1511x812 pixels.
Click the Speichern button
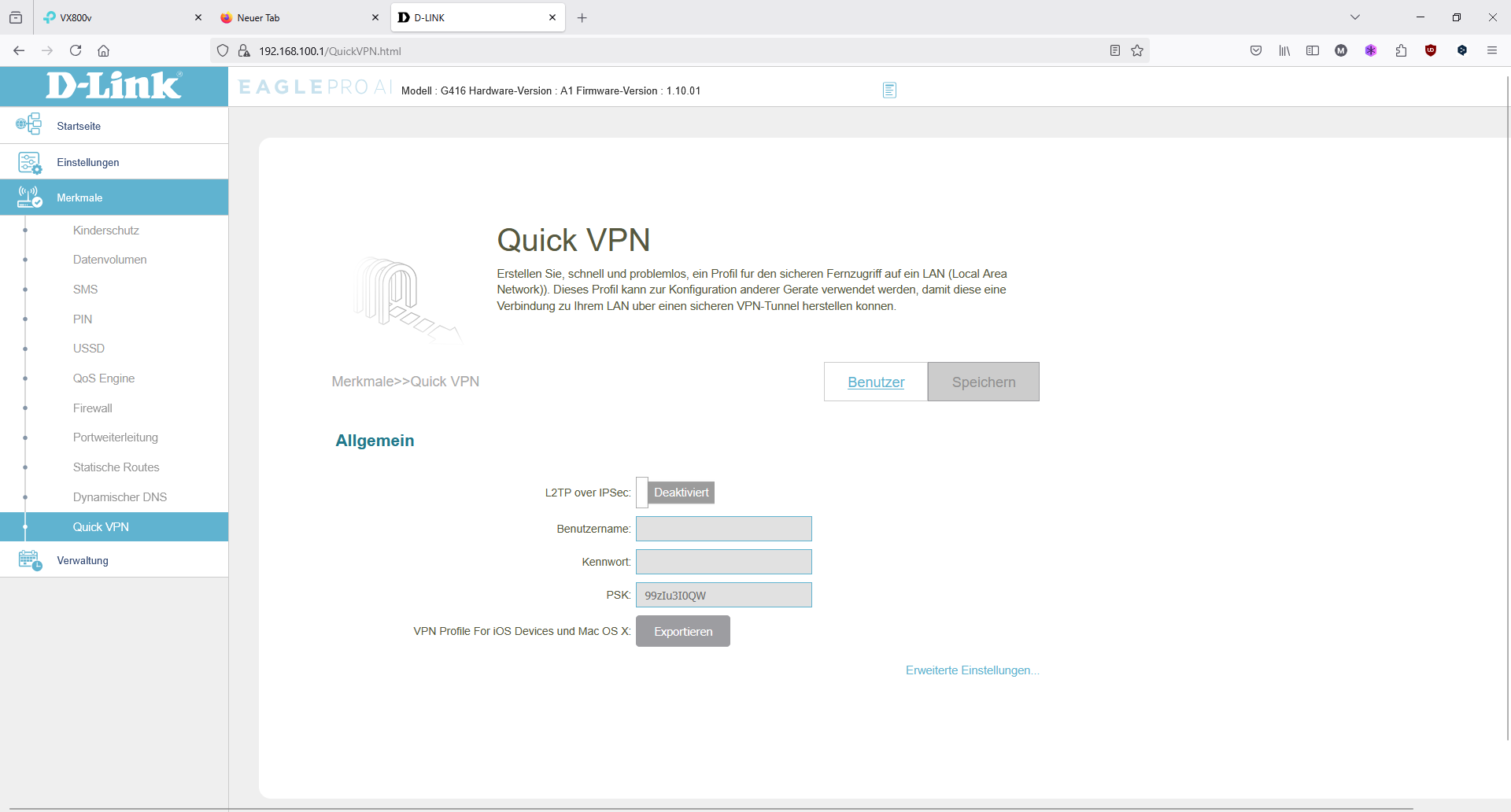[984, 382]
